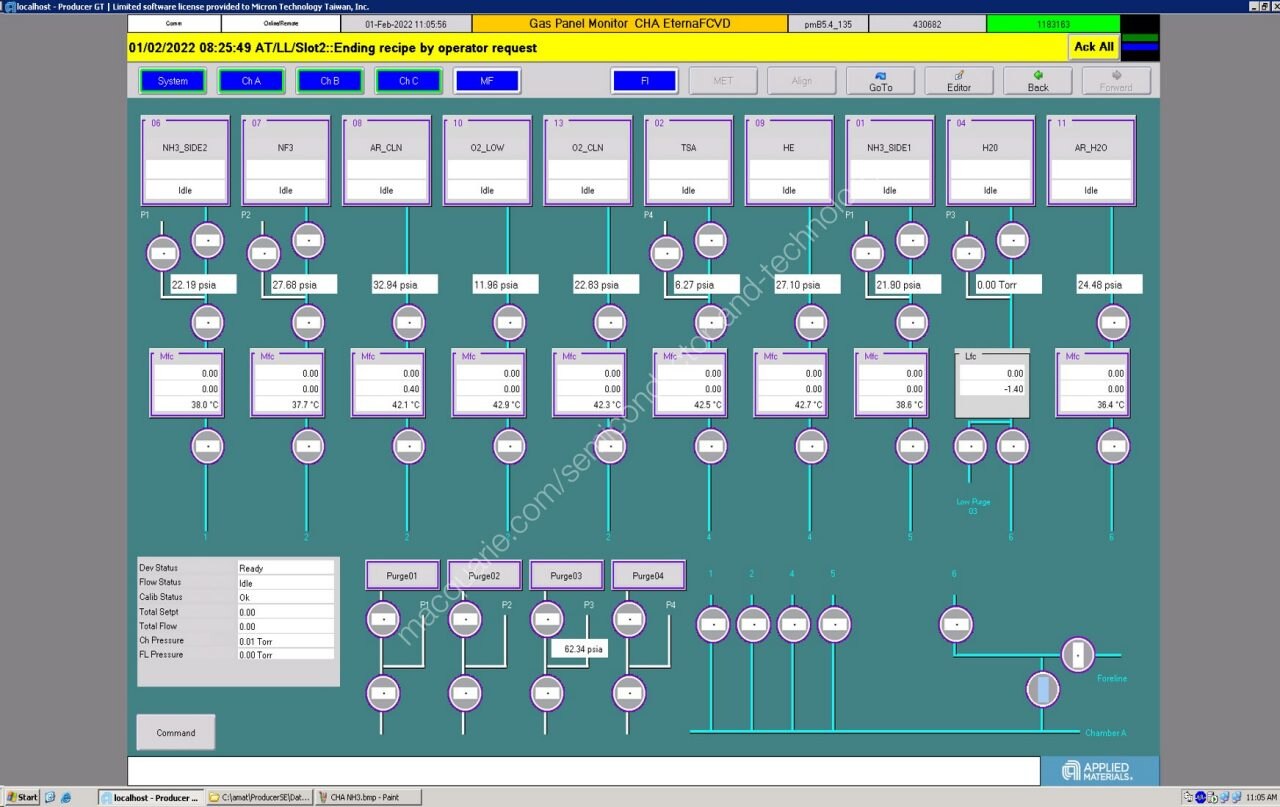Toggle the Foreline divert valve
The height and width of the screenshot is (807, 1280).
1078,656
